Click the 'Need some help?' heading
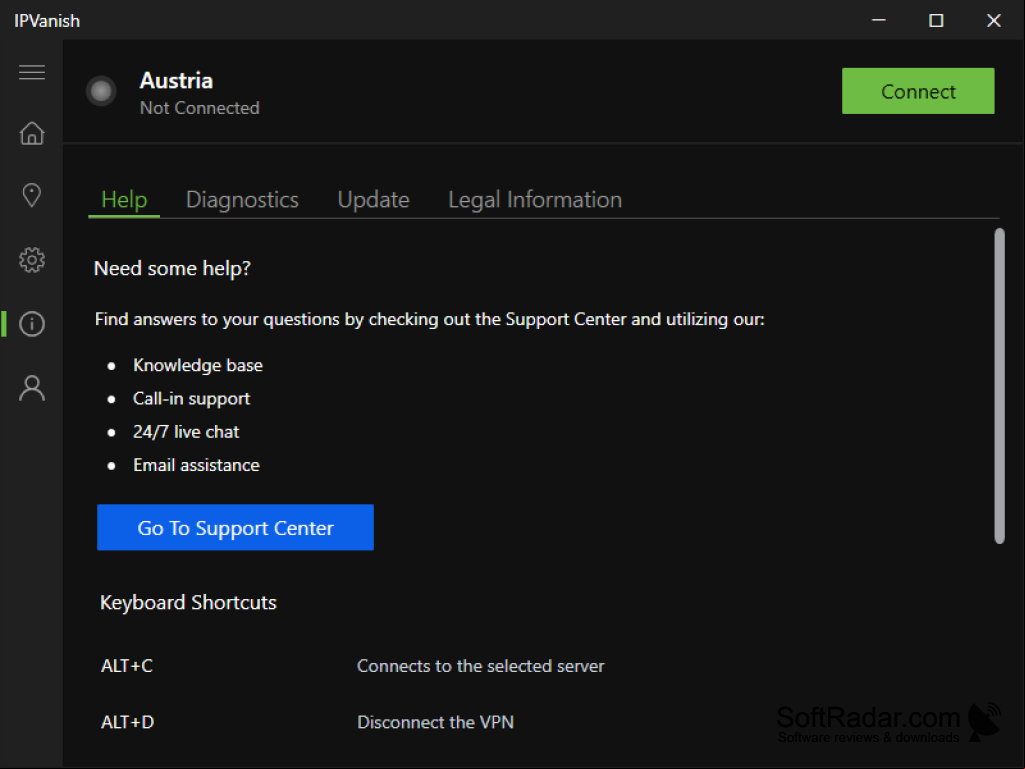Image resolution: width=1025 pixels, height=769 pixels. (173, 268)
